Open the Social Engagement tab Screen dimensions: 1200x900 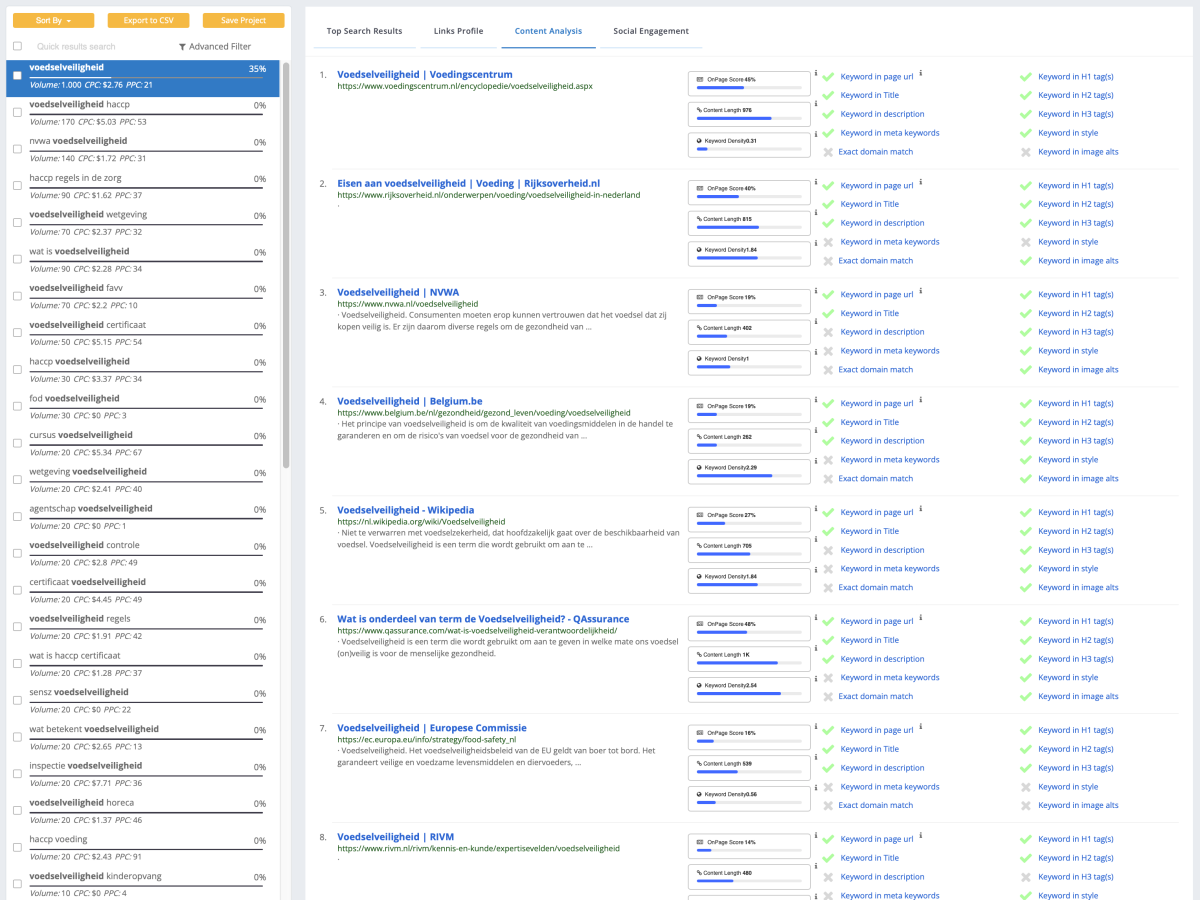coord(650,31)
